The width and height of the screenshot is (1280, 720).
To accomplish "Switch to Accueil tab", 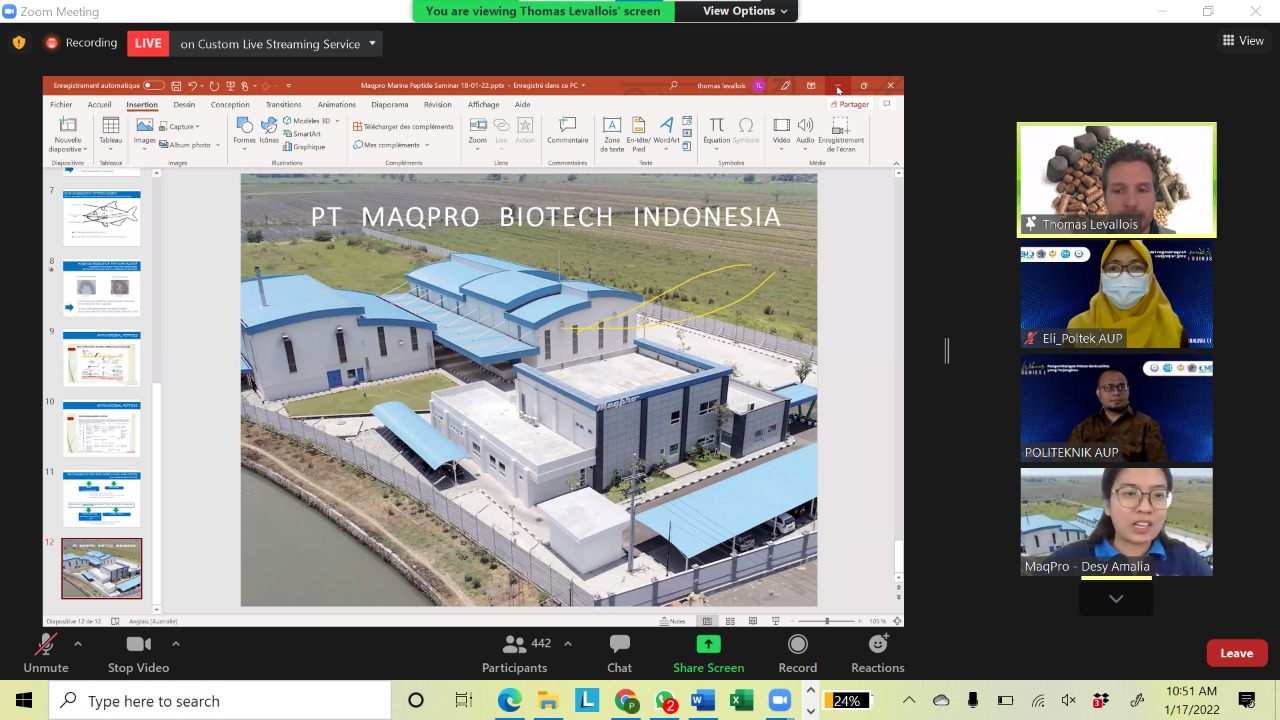I will [99, 104].
